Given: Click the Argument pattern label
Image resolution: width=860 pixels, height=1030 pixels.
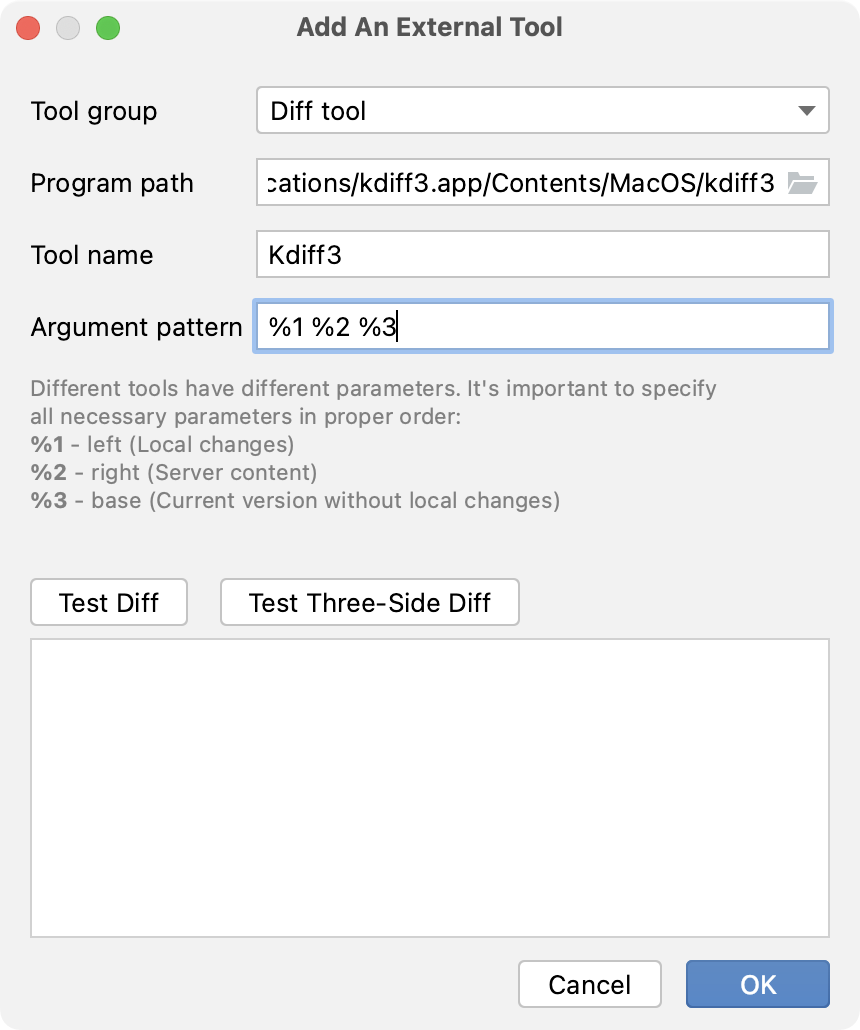Looking at the screenshot, I should click(135, 327).
